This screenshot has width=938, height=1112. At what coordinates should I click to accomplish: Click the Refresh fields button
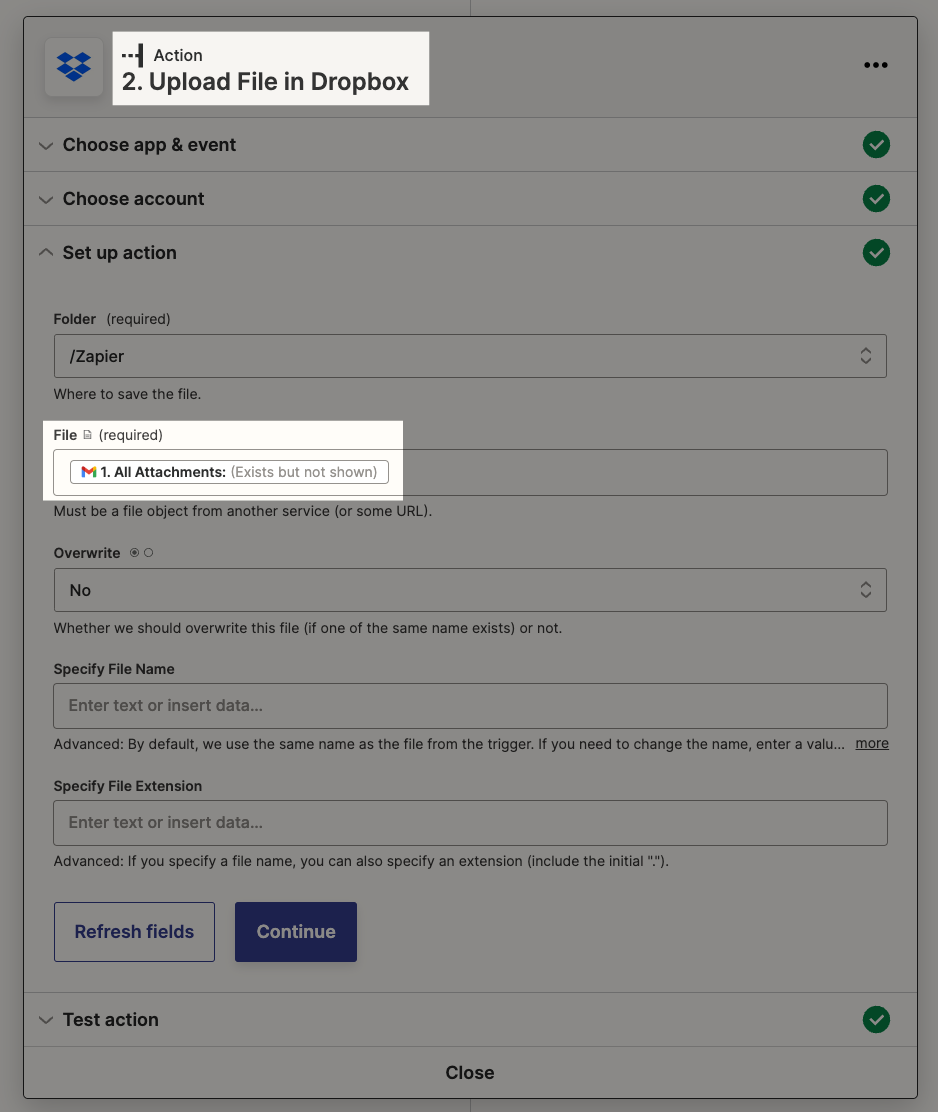[x=134, y=932]
